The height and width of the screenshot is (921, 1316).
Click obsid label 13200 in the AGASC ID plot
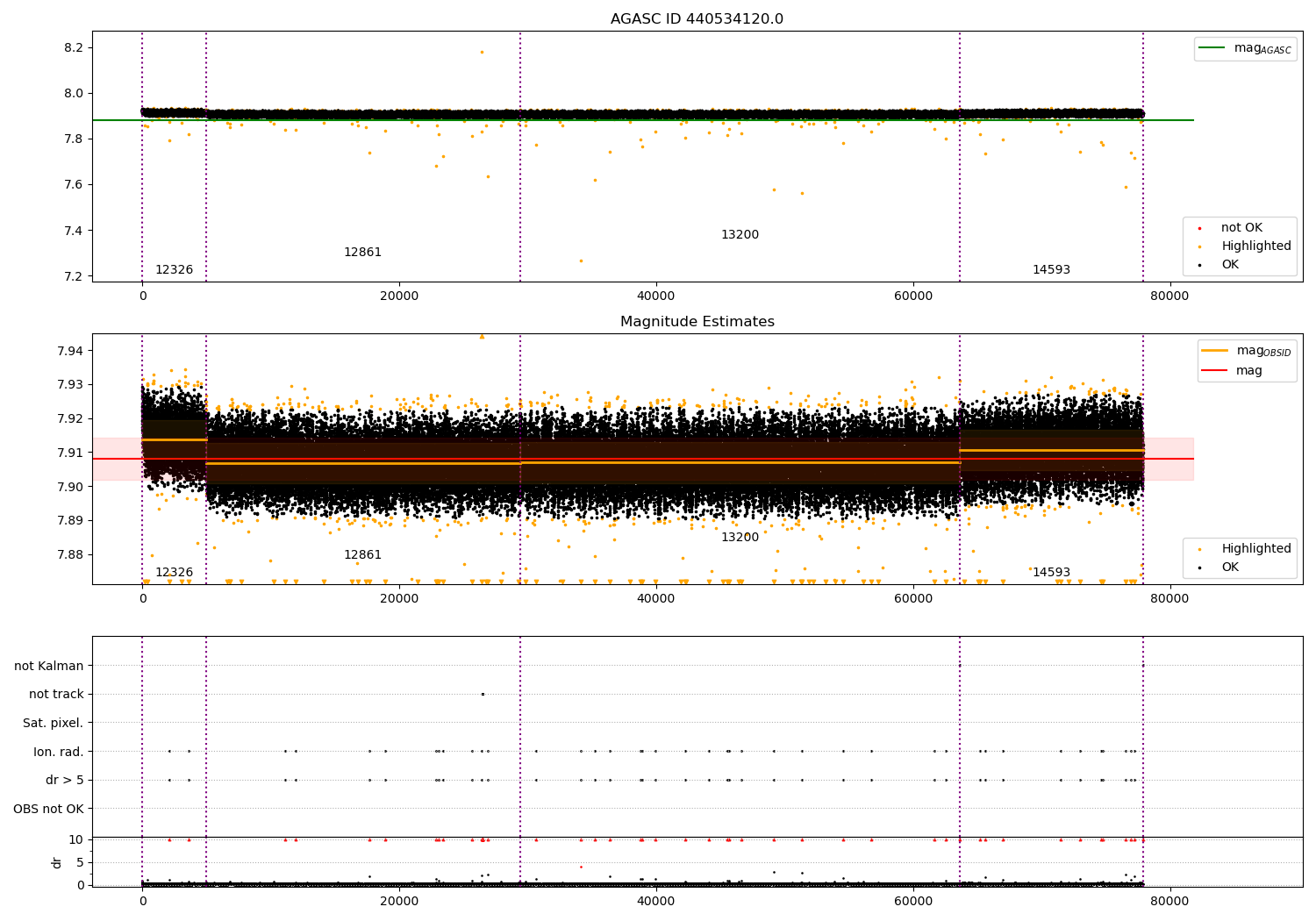740,235
